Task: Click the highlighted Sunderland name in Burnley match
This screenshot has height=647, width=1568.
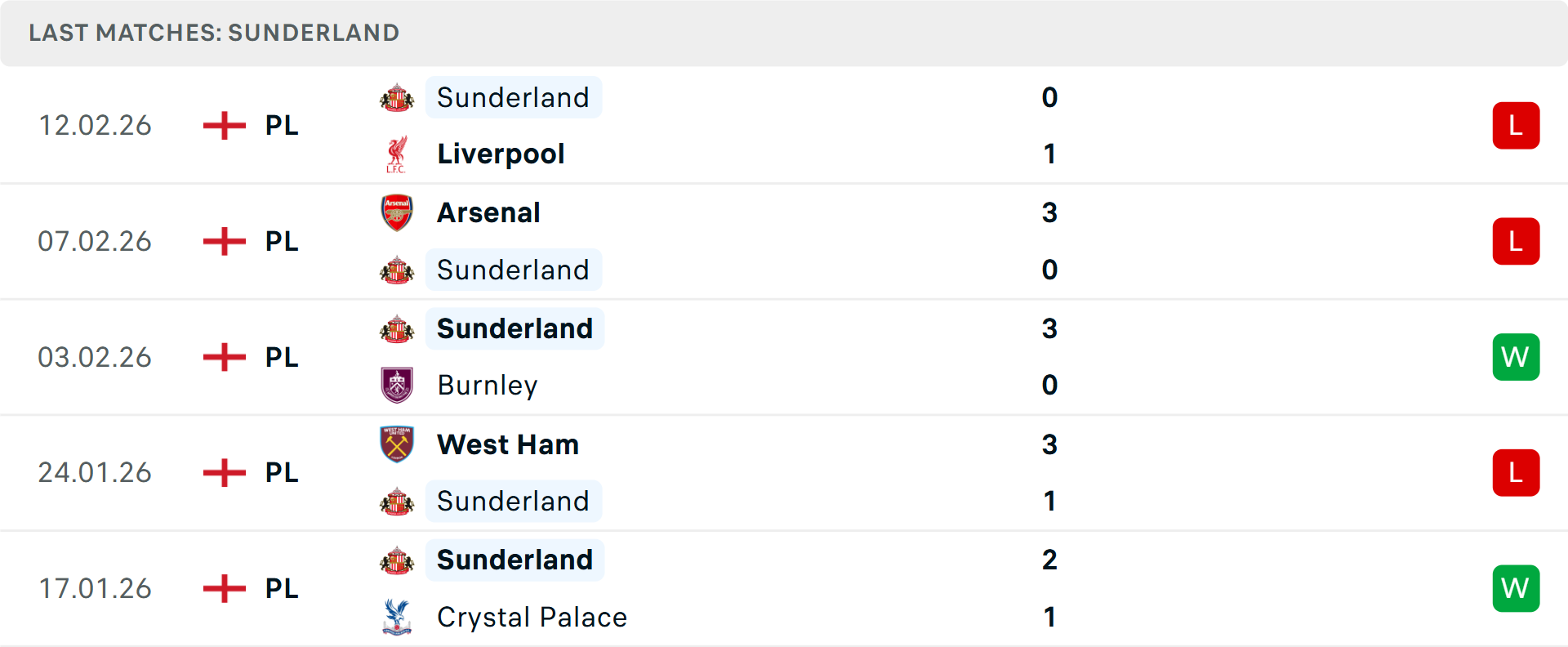Action: coord(514,328)
